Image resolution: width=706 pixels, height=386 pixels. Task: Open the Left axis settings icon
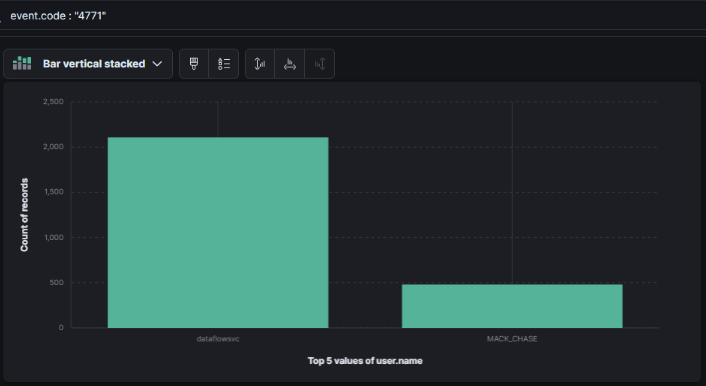point(260,64)
